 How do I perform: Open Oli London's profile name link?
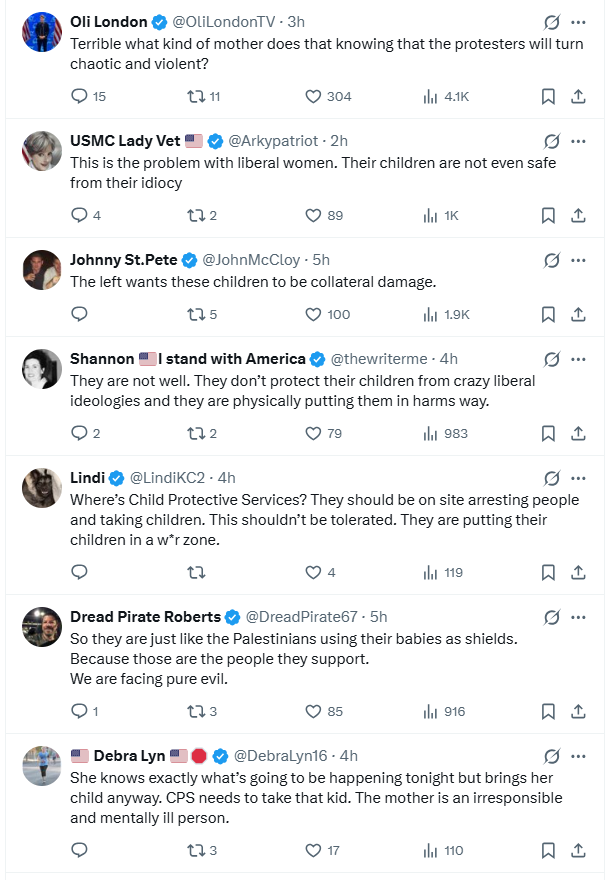(x=109, y=22)
